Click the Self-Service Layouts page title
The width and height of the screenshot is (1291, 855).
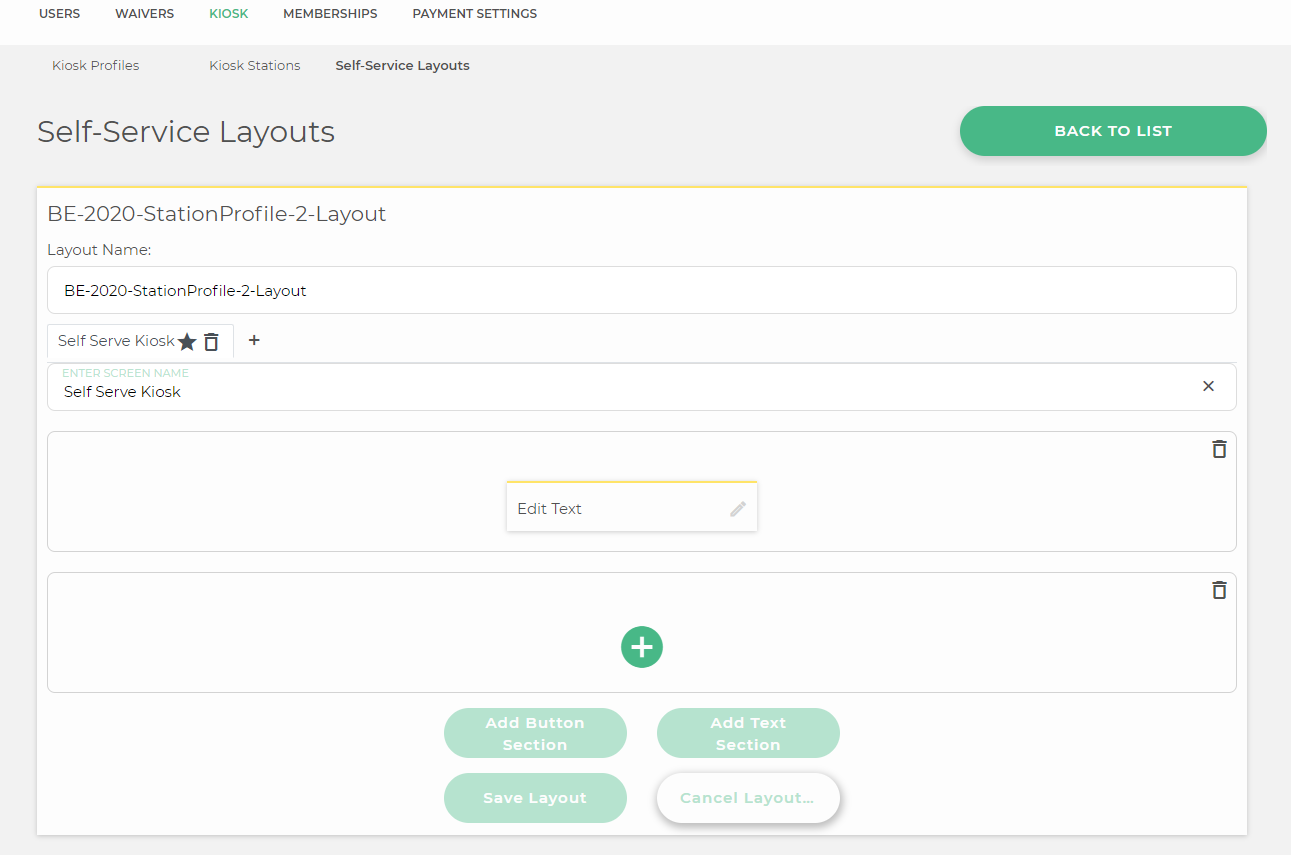186,132
